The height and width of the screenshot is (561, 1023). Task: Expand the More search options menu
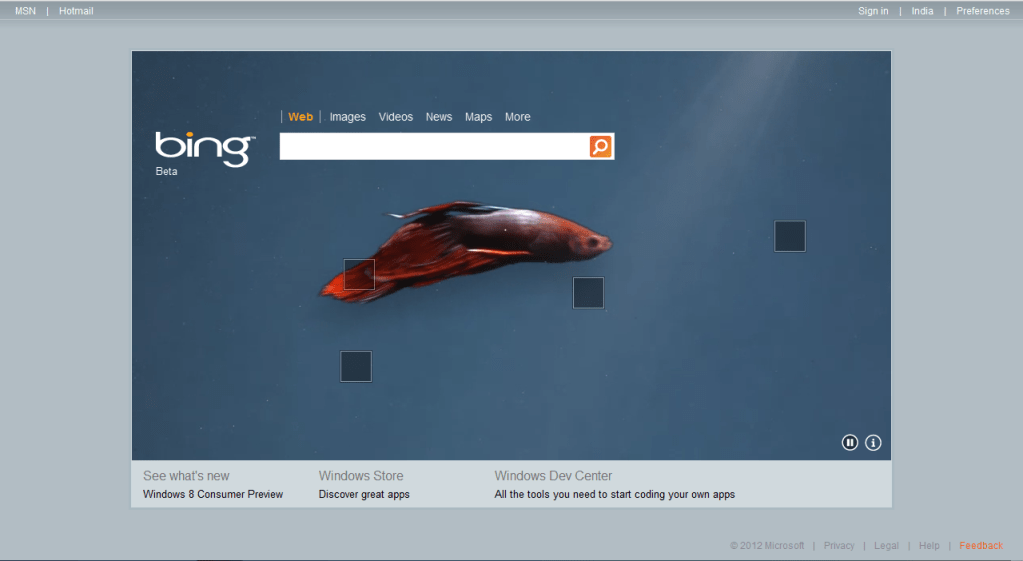pyautogui.click(x=517, y=117)
